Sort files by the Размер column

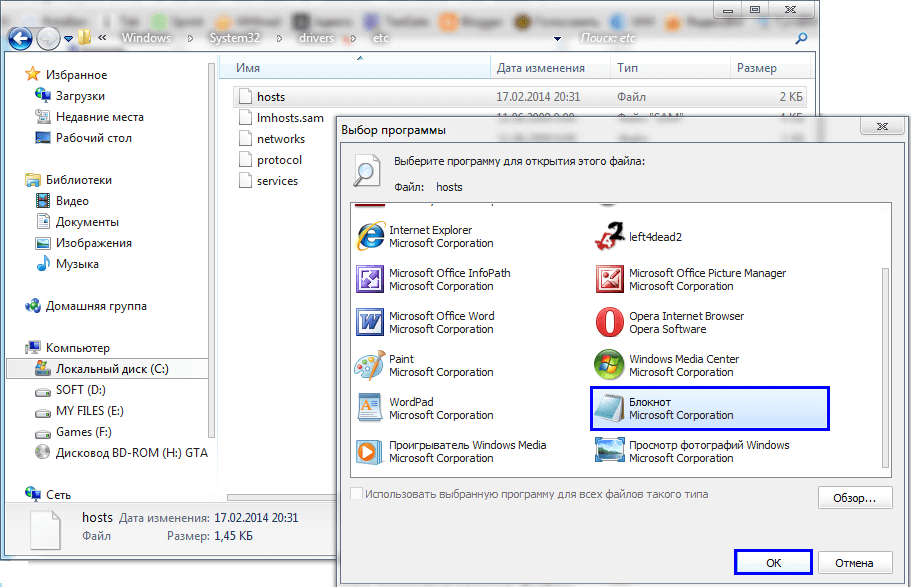(x=769, y=68)
